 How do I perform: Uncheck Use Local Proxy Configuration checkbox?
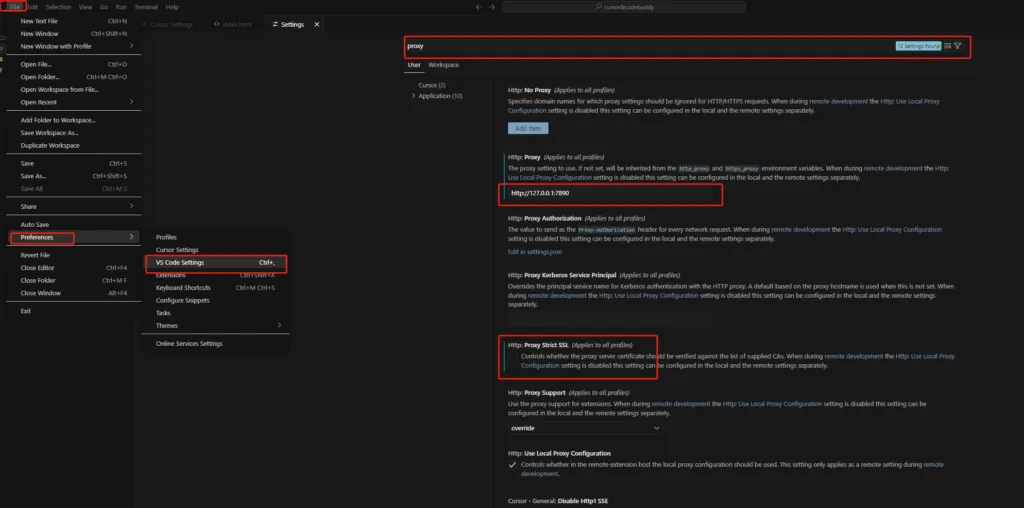513,465
